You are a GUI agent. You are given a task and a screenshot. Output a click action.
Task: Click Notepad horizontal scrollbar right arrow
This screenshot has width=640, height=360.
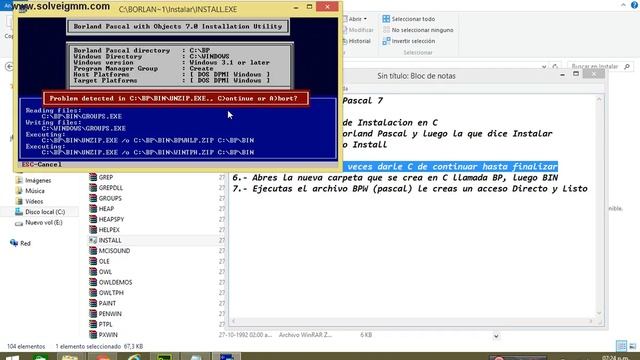coord(591,321)
